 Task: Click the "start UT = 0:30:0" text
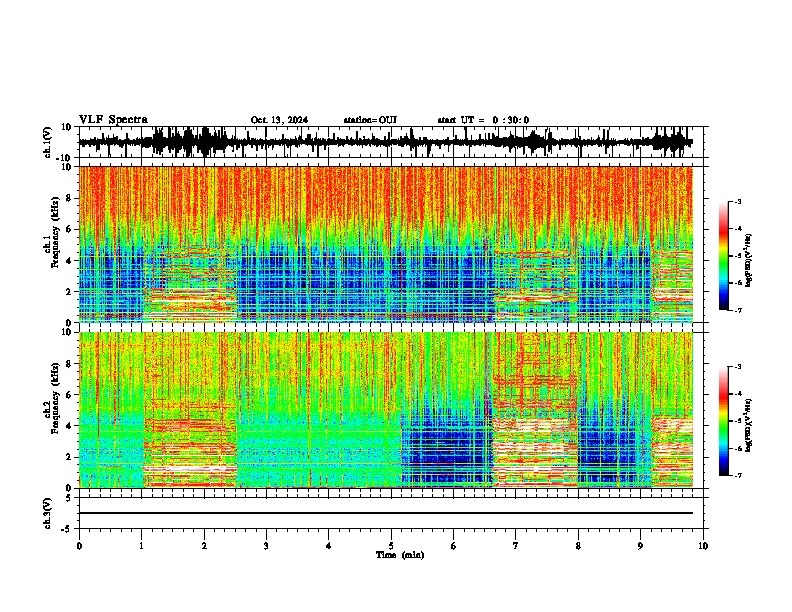pos(483,120)
